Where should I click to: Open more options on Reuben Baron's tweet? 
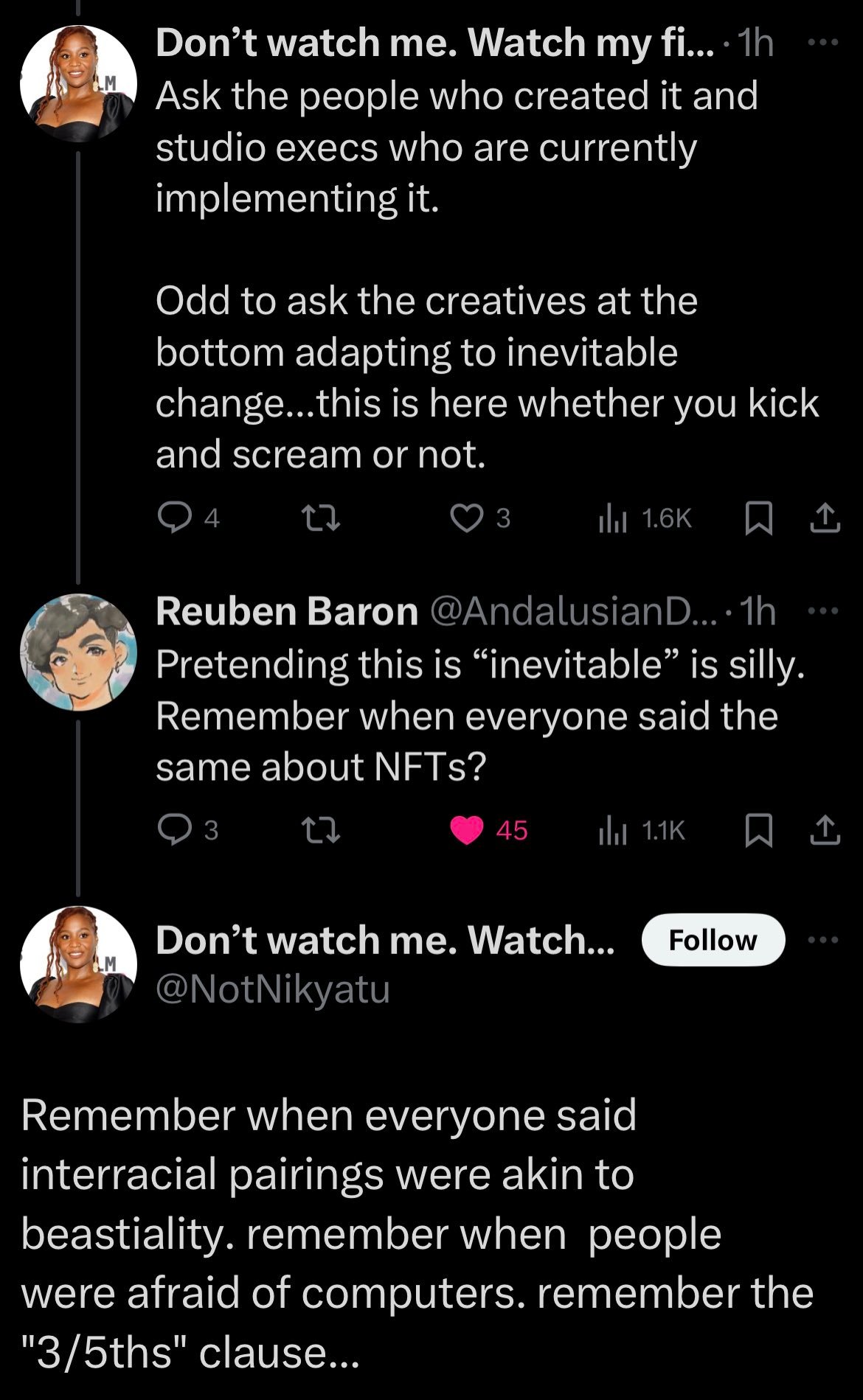pyautogui.click(x=823, y=611)
